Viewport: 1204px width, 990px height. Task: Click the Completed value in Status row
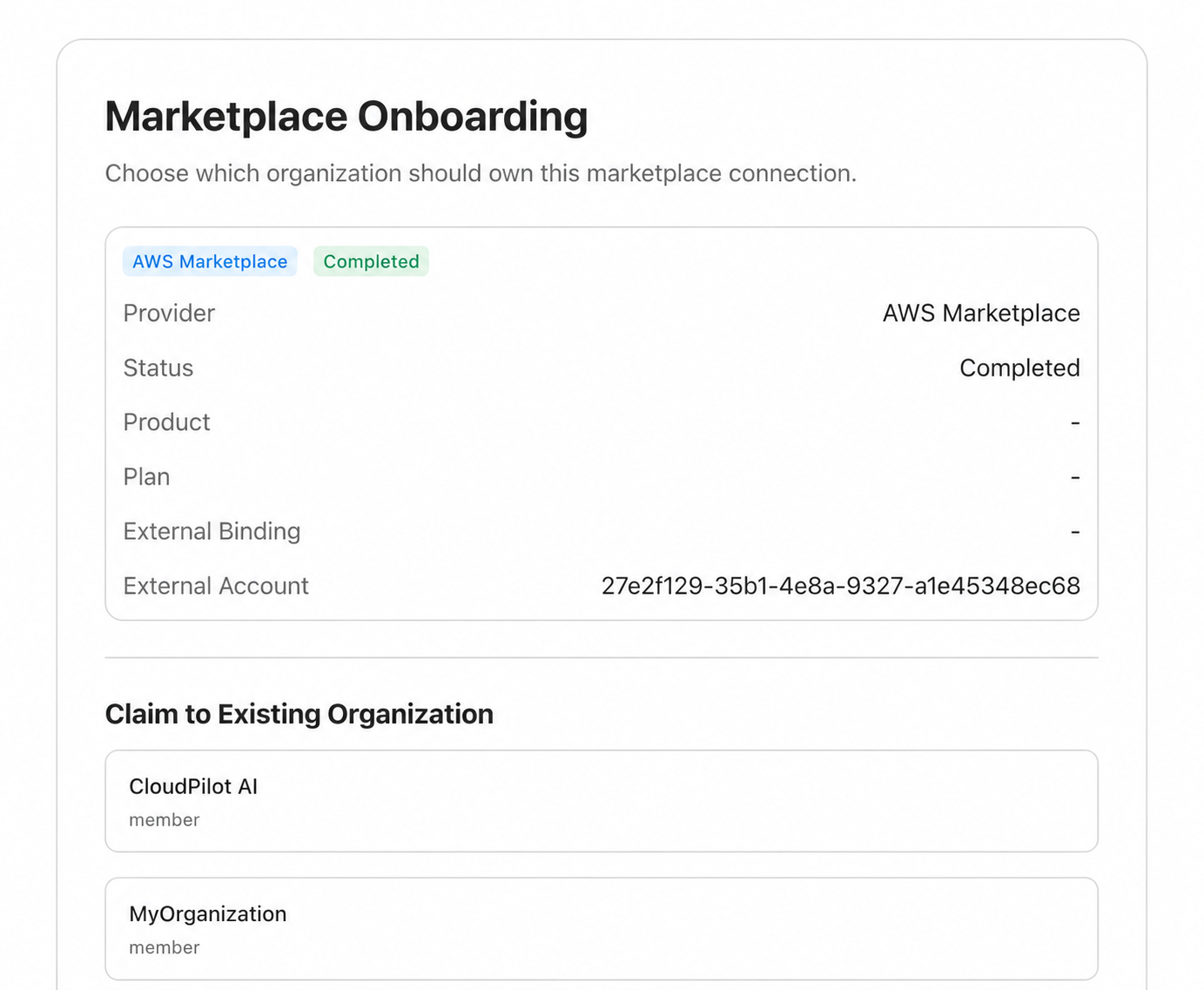(x=1019, y=368)
